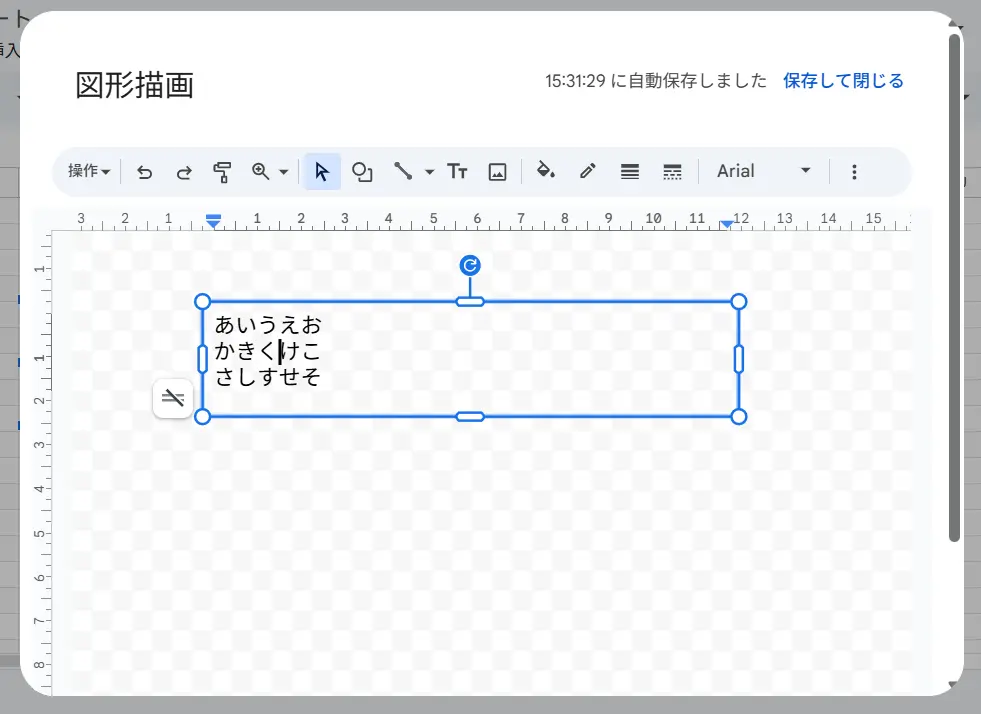The width and height of the screenshot is (981, 714).
Task: Open the border color pencil icon
Action: pos(588,172)
